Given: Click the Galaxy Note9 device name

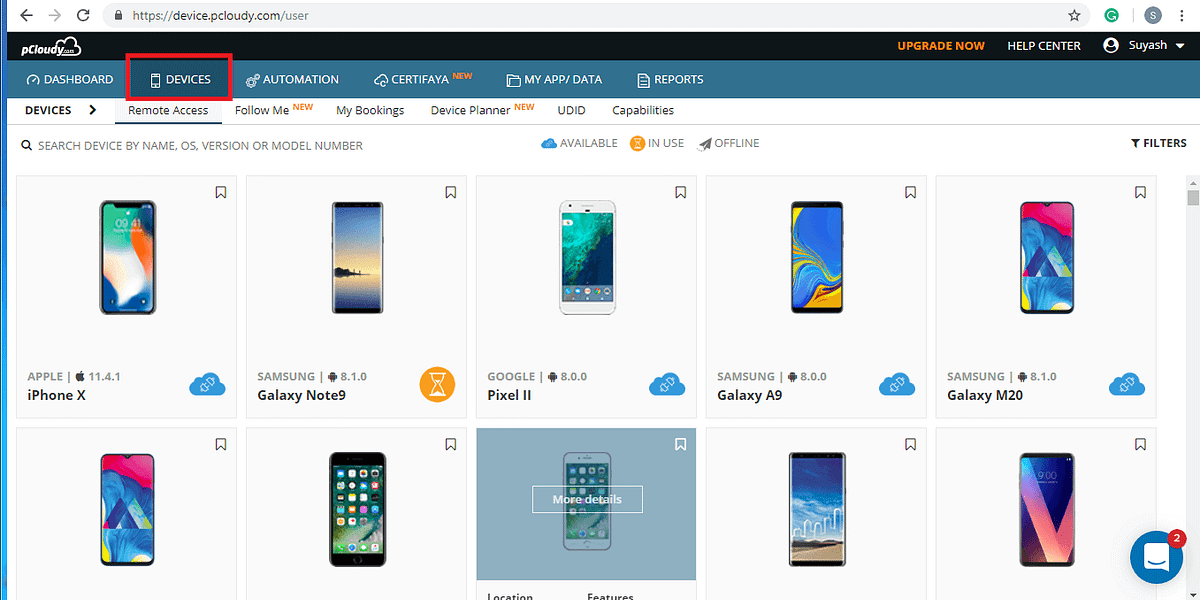Looking at the screenshot, I should [300, 395].
